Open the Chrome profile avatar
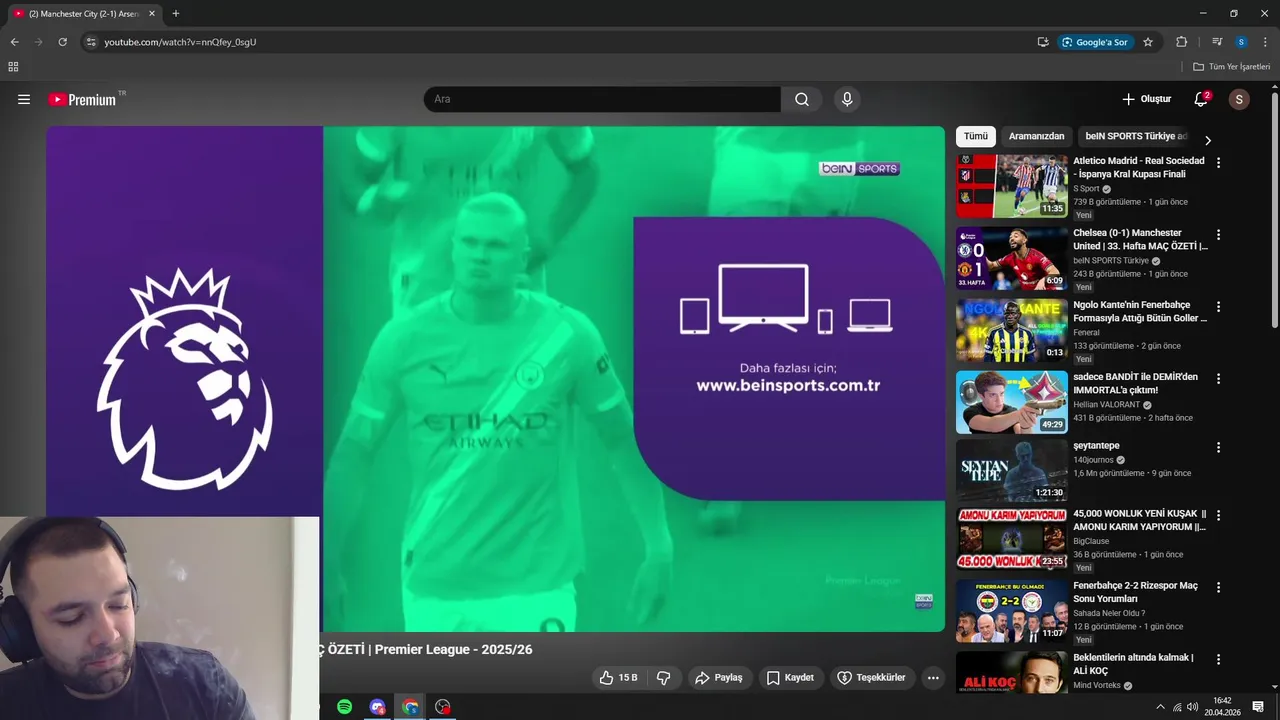Screen dimensions: 1280x720 pos(1241,42)
